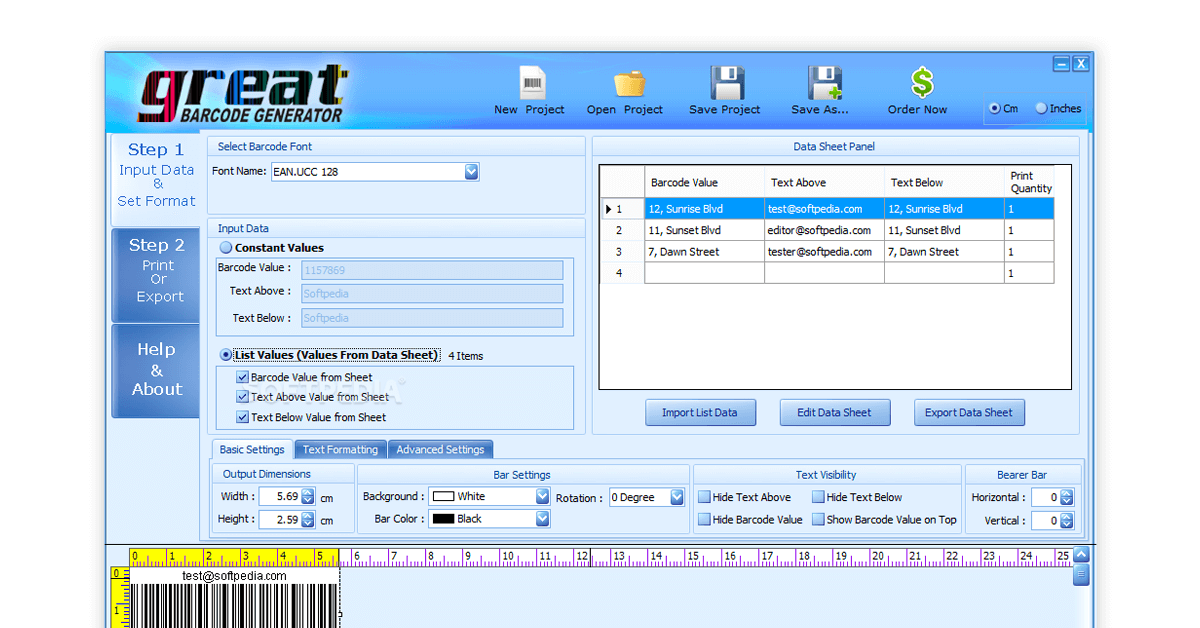Viewport: 1200px width, 628px height.
Task: Enable the Hide Text Above option
Action: 704,497
